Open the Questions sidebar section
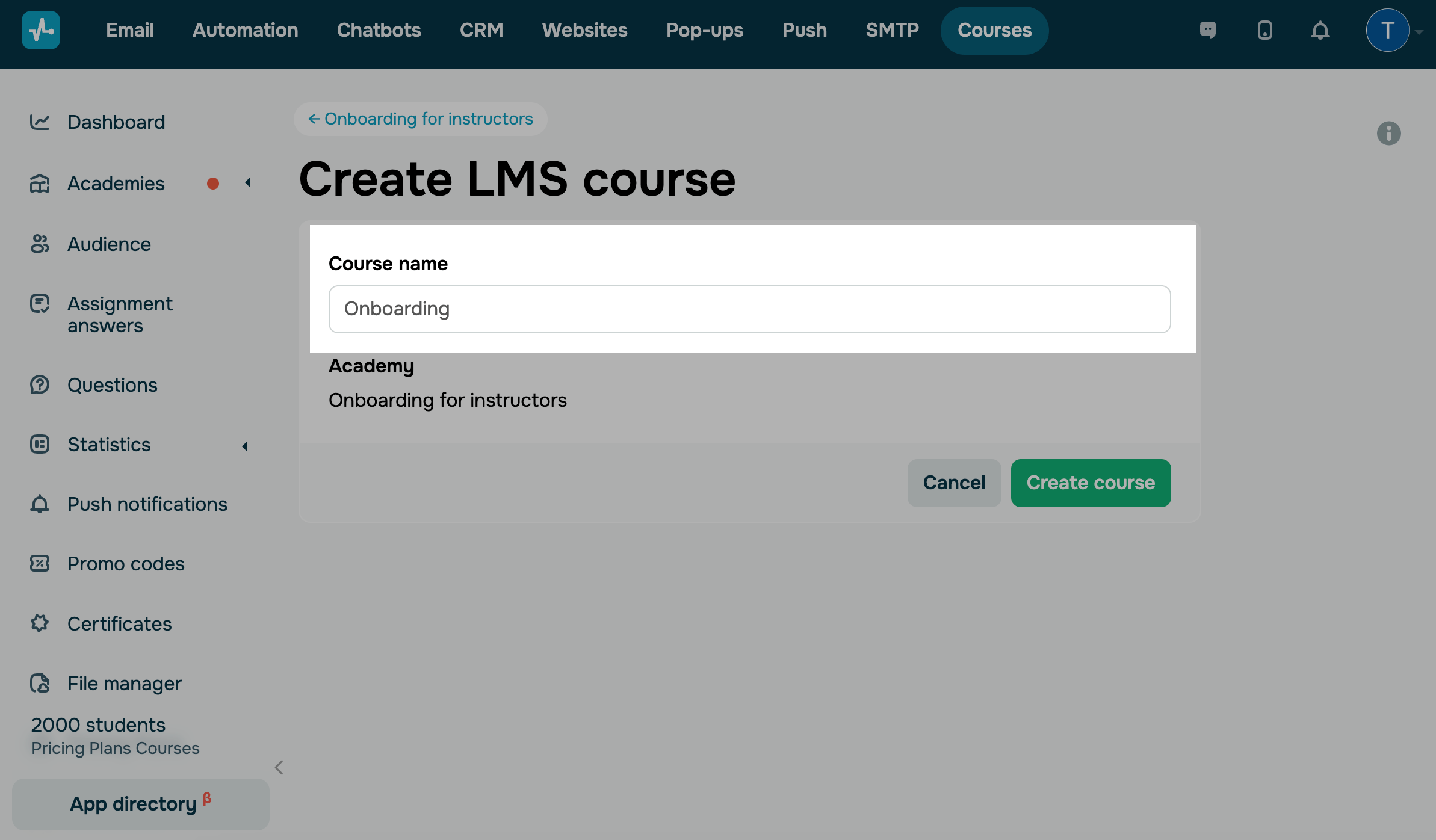 click(x=112, y=385)
